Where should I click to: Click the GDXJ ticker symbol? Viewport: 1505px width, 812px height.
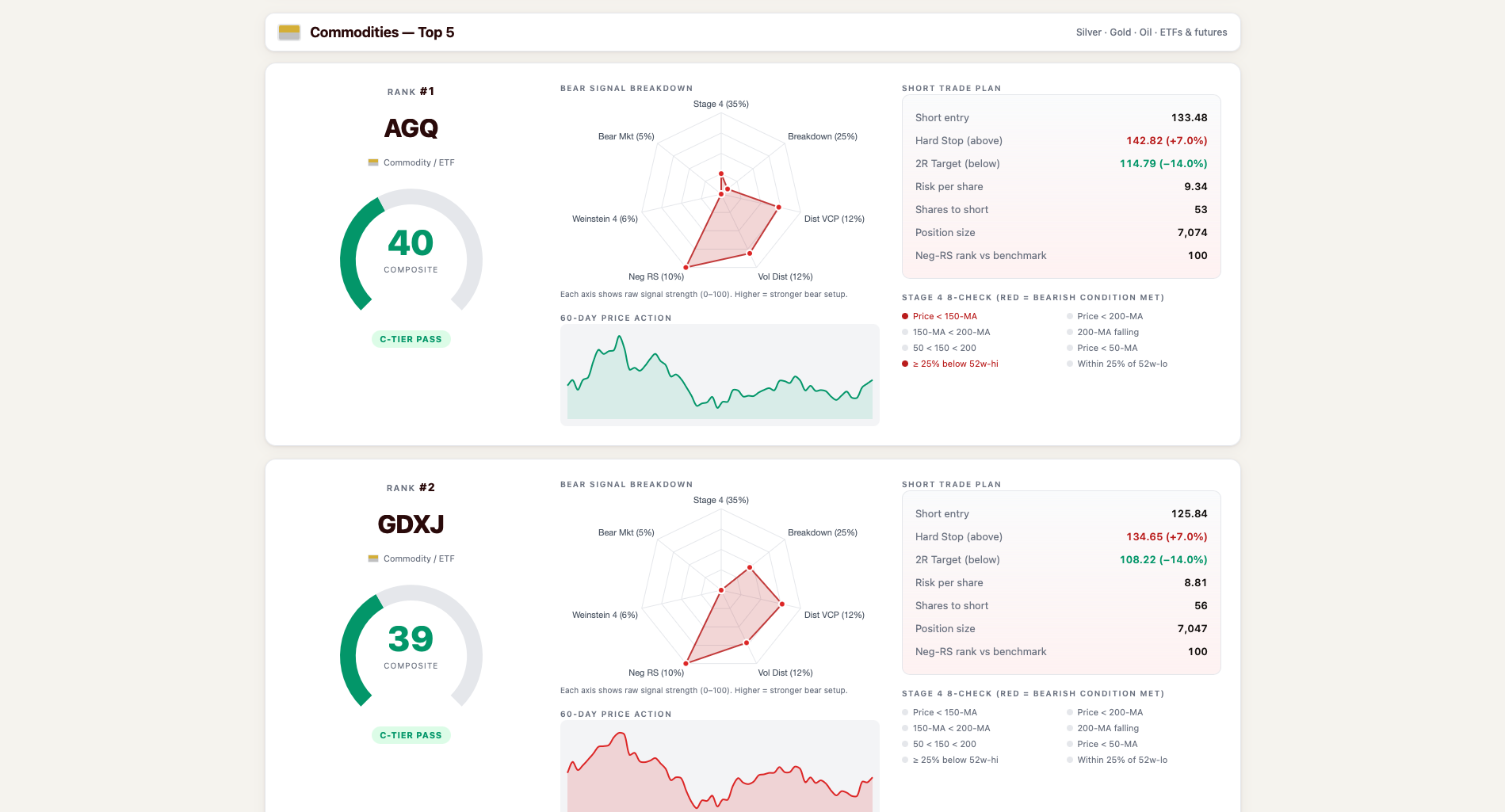411,524
